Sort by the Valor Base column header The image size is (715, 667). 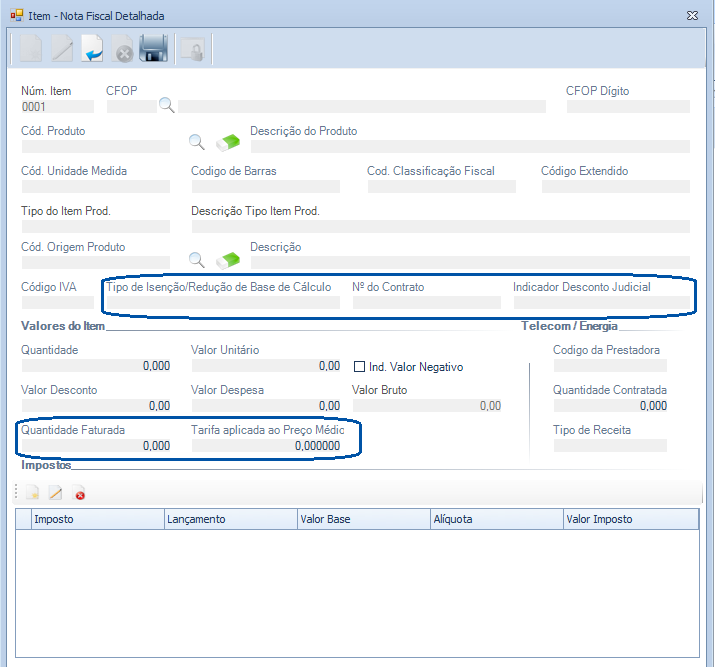pyautogui.click(x=364, y=519)
